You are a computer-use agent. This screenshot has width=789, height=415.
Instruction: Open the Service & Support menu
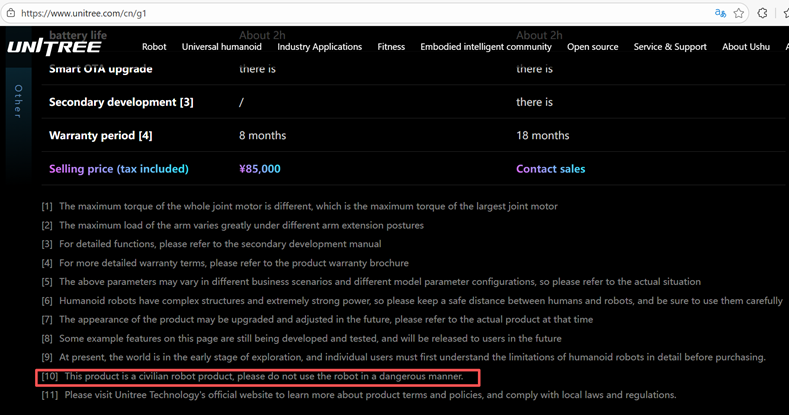coord(670,47)
